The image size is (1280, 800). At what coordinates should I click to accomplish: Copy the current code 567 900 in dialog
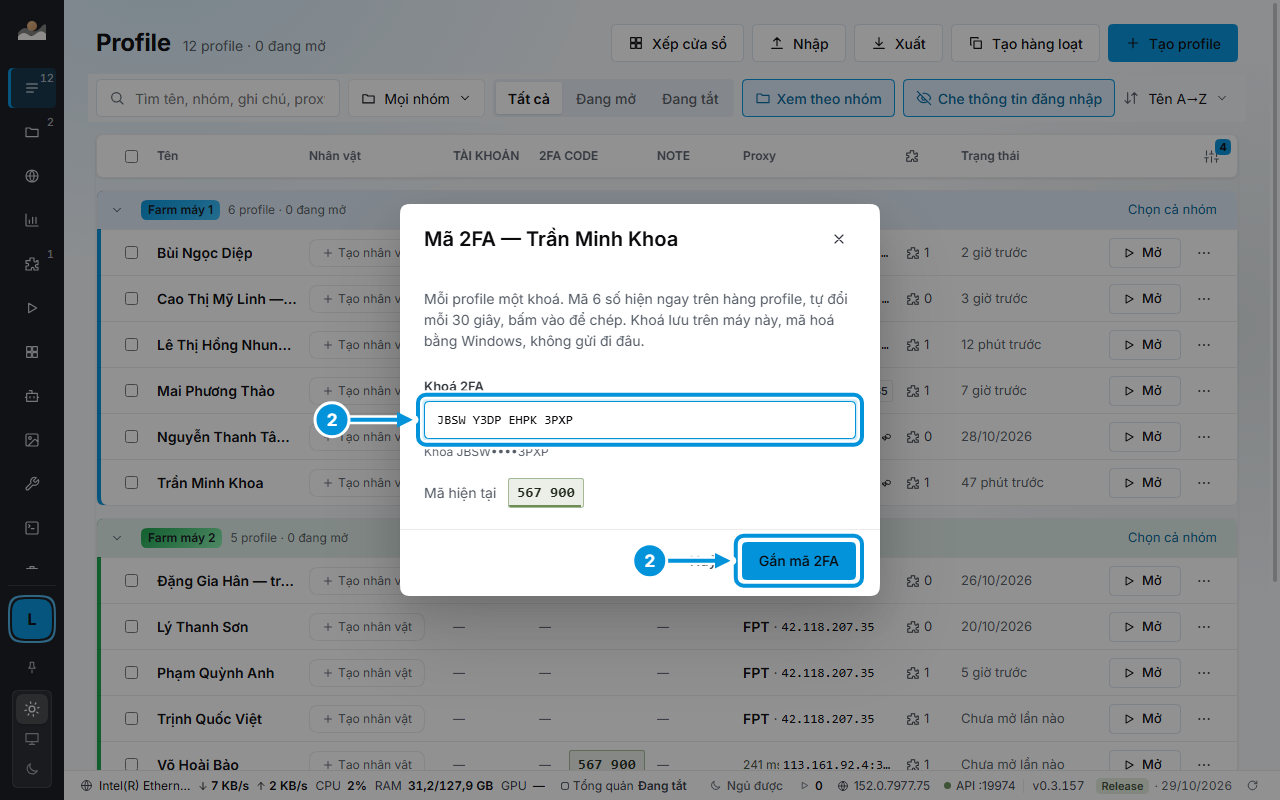[546, 494]
